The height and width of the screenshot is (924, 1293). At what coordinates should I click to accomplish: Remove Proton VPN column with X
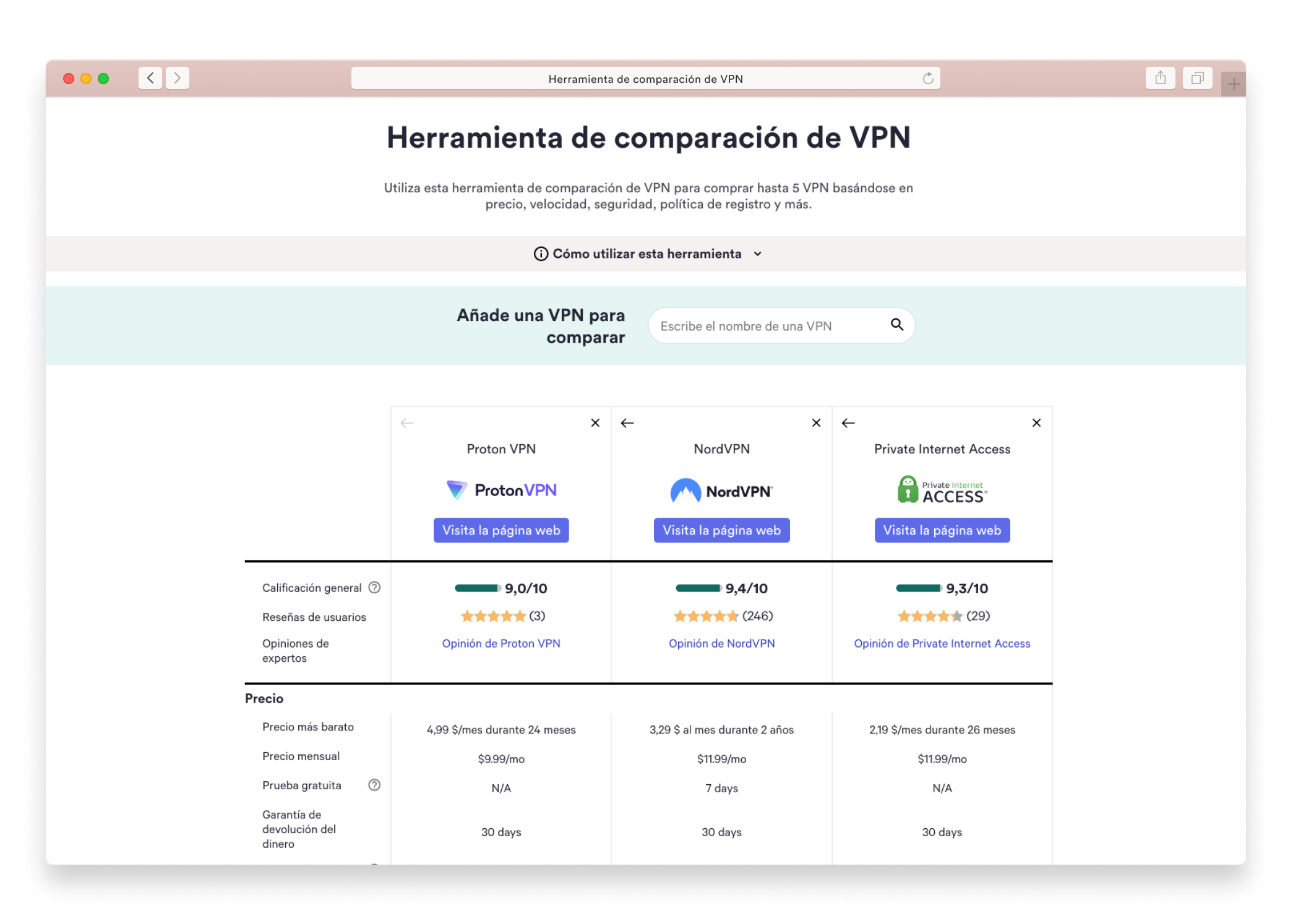[x=595, y=423]
